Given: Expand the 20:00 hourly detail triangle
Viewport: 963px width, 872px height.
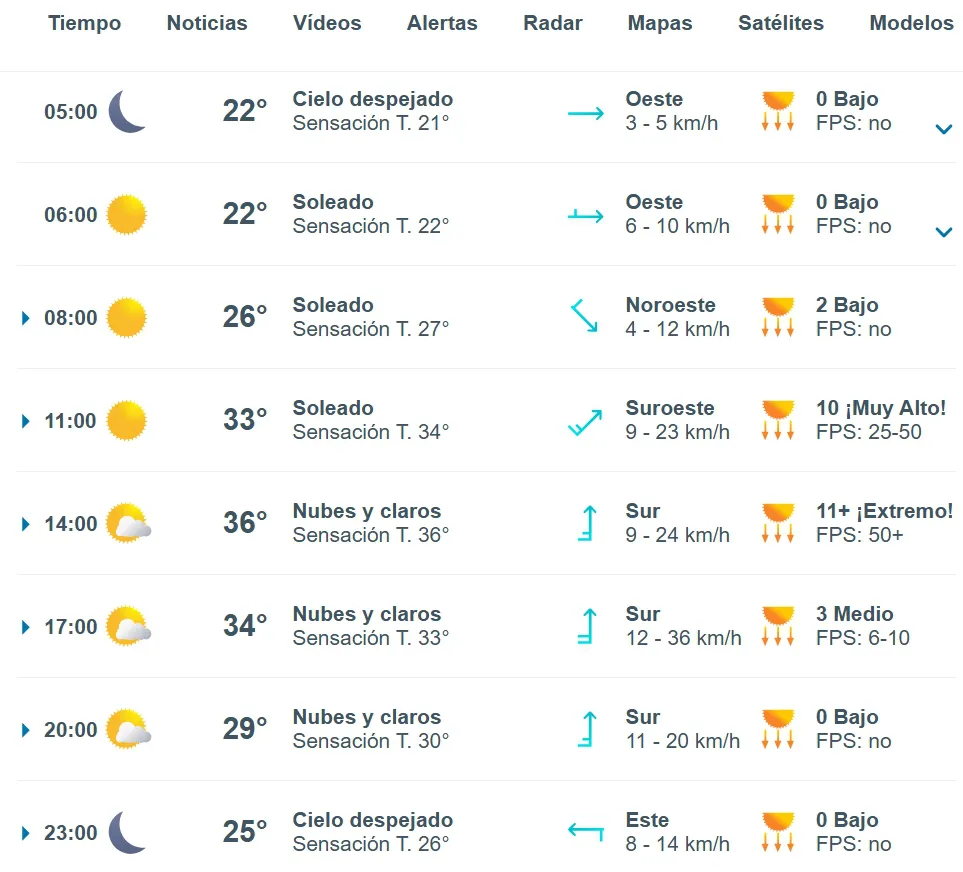Looking at the screenshot, I should click(x=26, y=730).
